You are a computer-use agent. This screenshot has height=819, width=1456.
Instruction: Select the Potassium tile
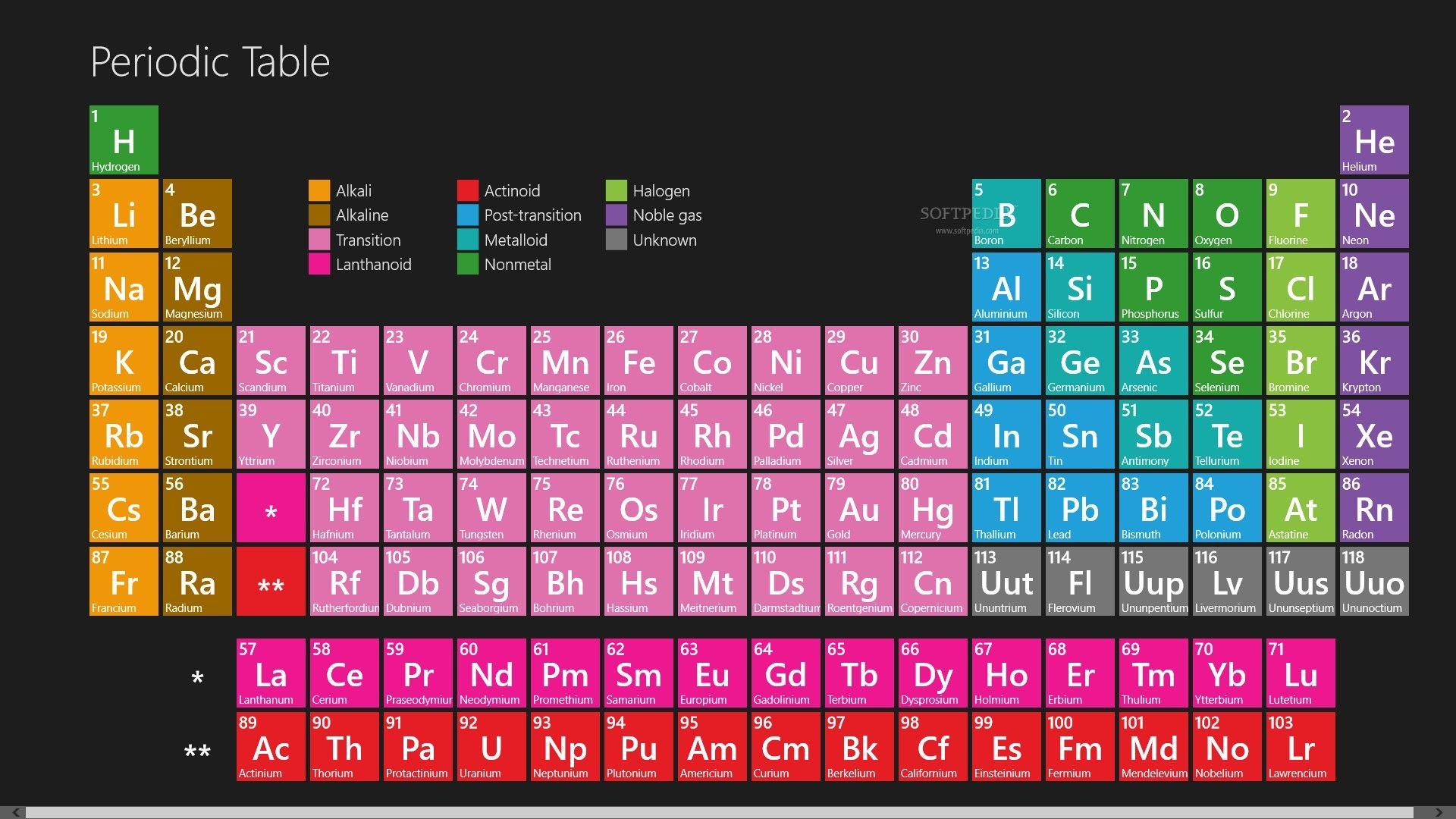(124, 360)
